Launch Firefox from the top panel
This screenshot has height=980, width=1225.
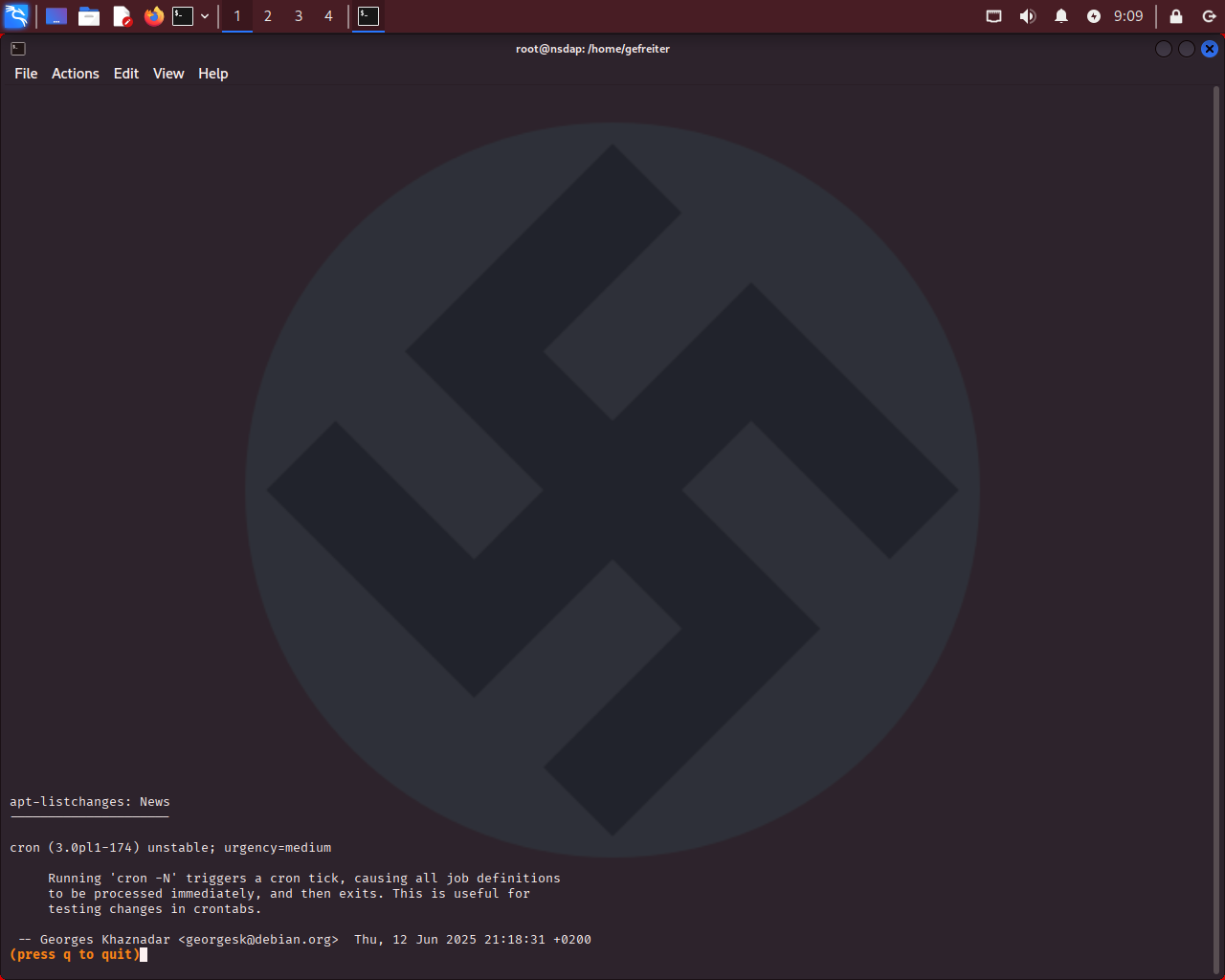(x=154, y=16)
